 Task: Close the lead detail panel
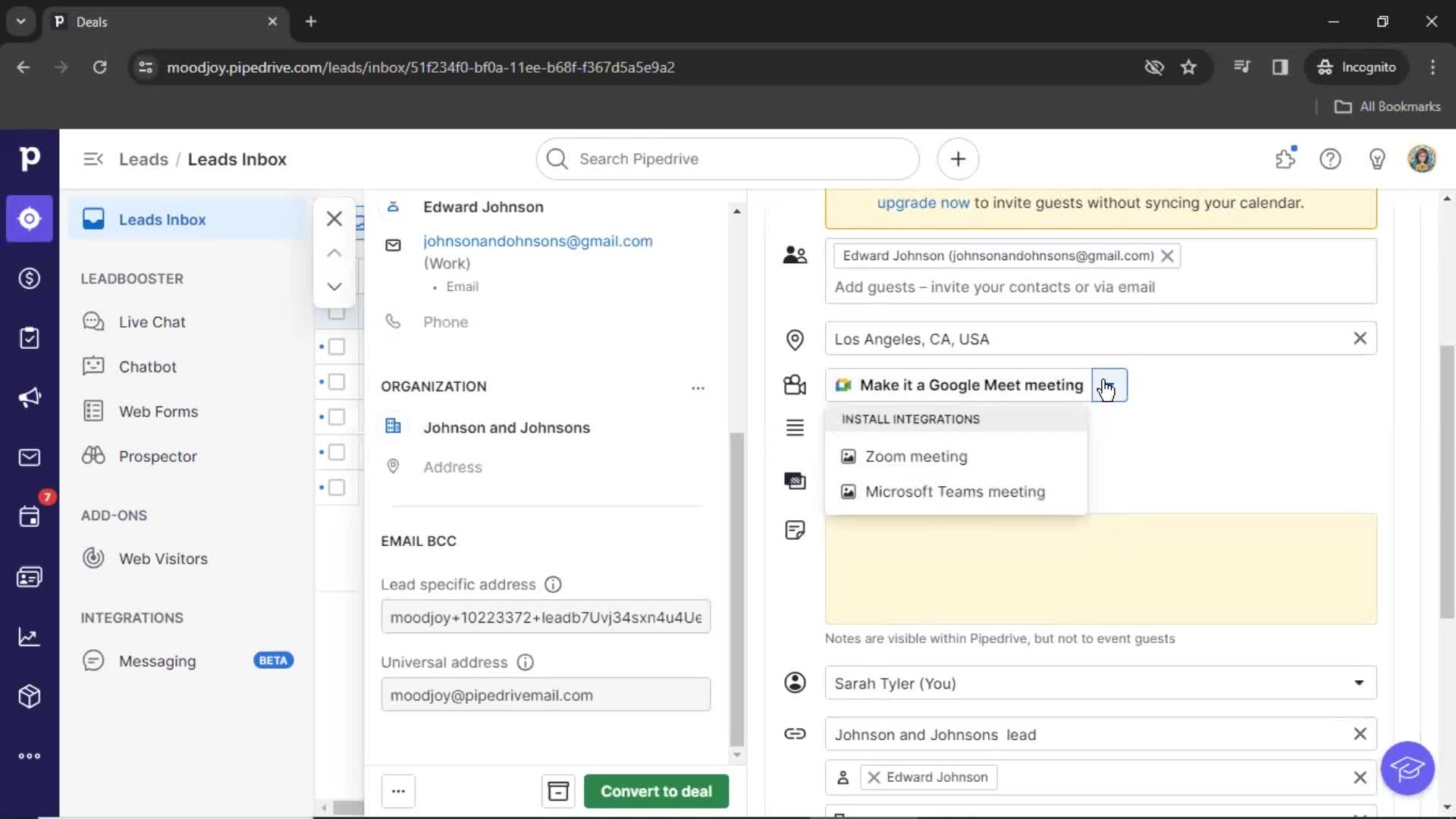pyautogui.click(x=334, y=219)
